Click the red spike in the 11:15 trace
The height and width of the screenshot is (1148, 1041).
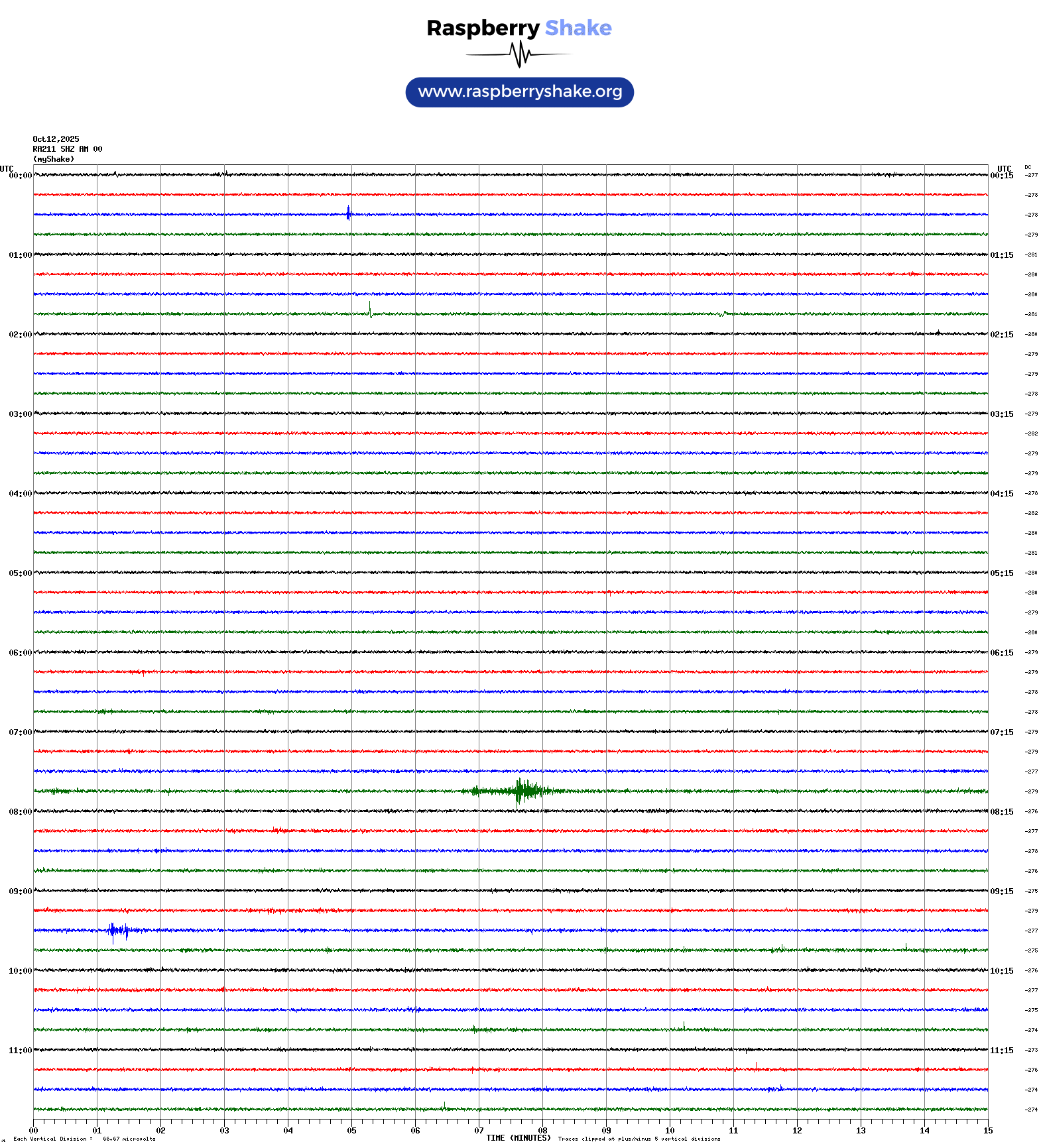click(756, 1066)
